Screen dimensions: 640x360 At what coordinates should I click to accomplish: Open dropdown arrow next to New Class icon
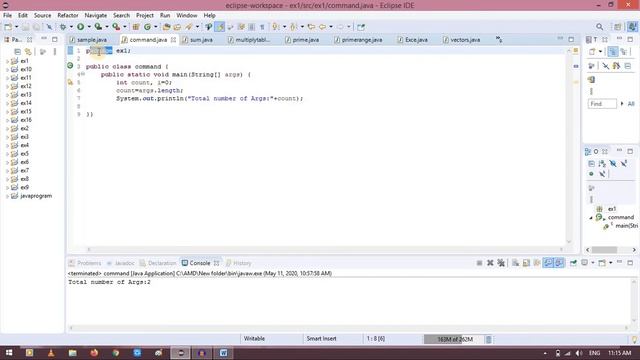tap(156, 27)
